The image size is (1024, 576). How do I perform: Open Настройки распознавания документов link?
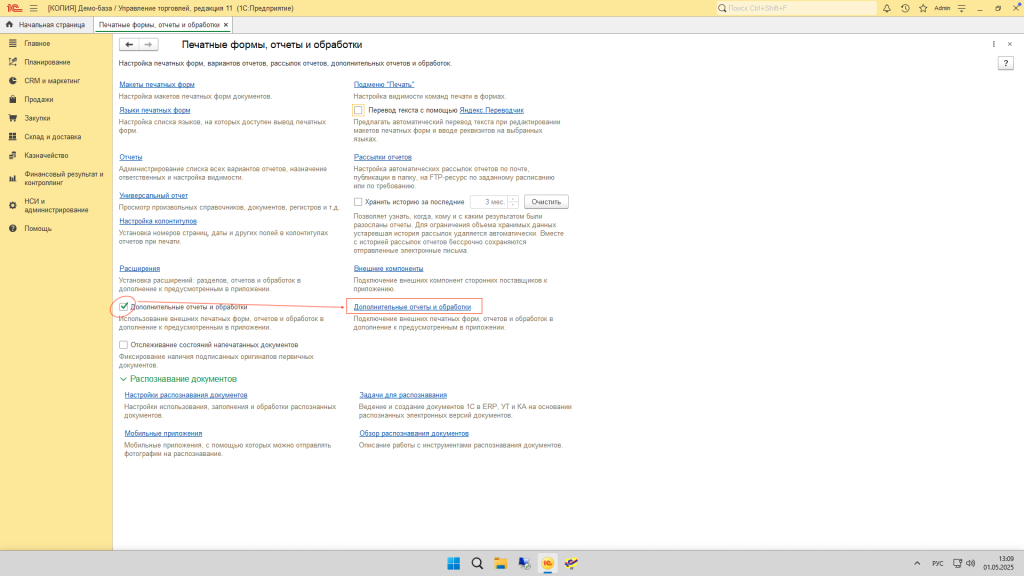click(x=186, y=395)
